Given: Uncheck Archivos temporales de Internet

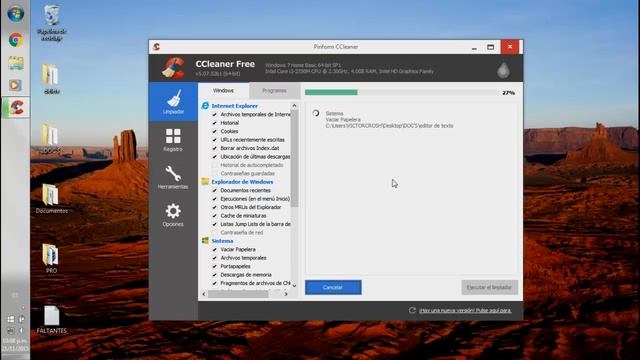Looking at the screenshot, I should pyautogui.click(x=215, y=114).
